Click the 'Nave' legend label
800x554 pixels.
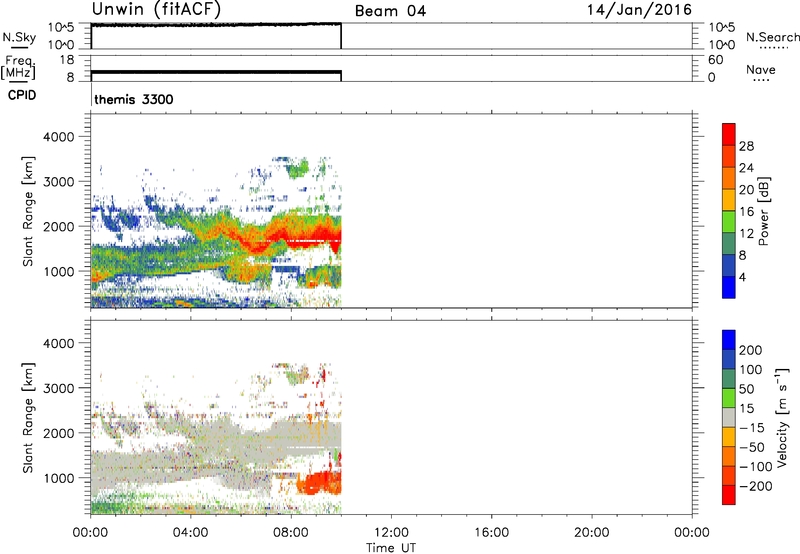coord(761,70)
